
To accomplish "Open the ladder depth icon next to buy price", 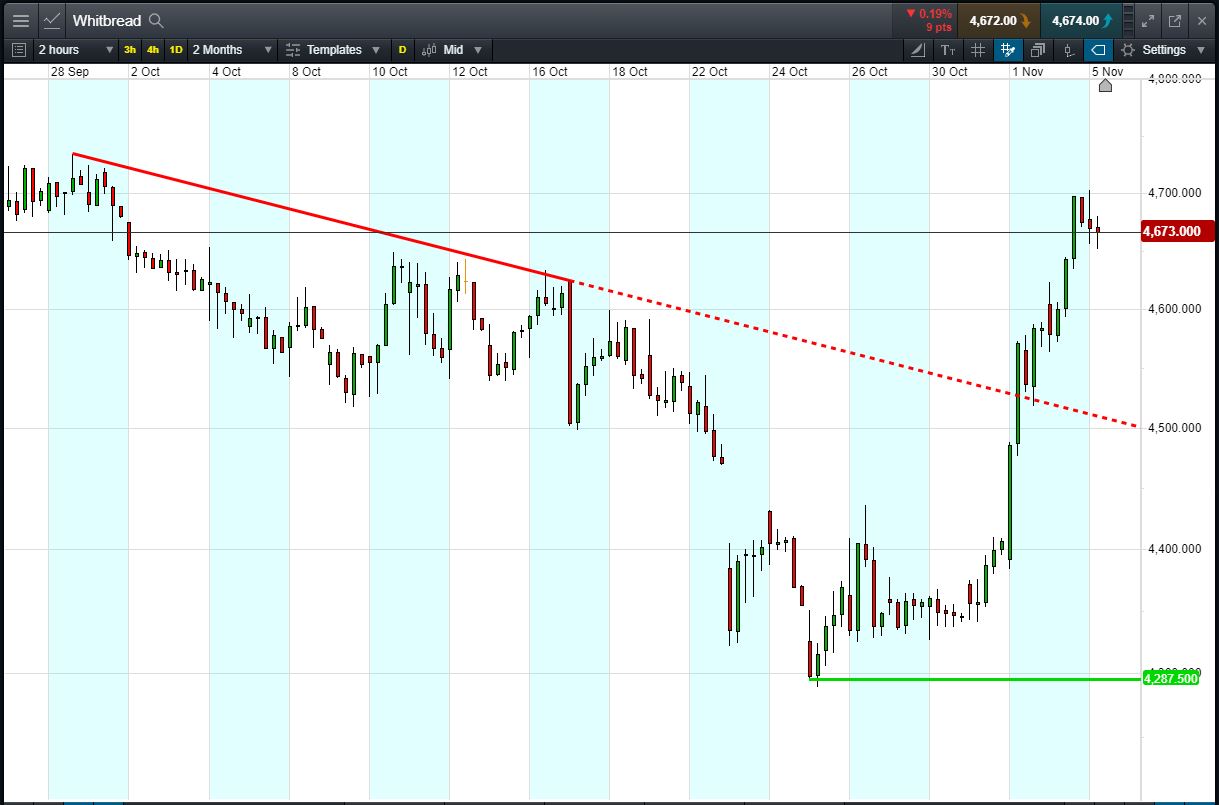I will [1129, 20].
